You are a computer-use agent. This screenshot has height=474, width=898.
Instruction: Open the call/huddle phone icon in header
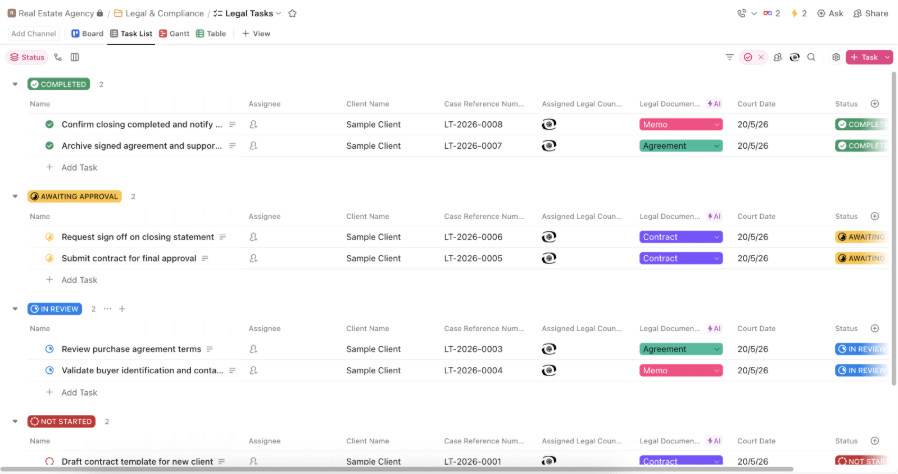(x=742, y=13)
